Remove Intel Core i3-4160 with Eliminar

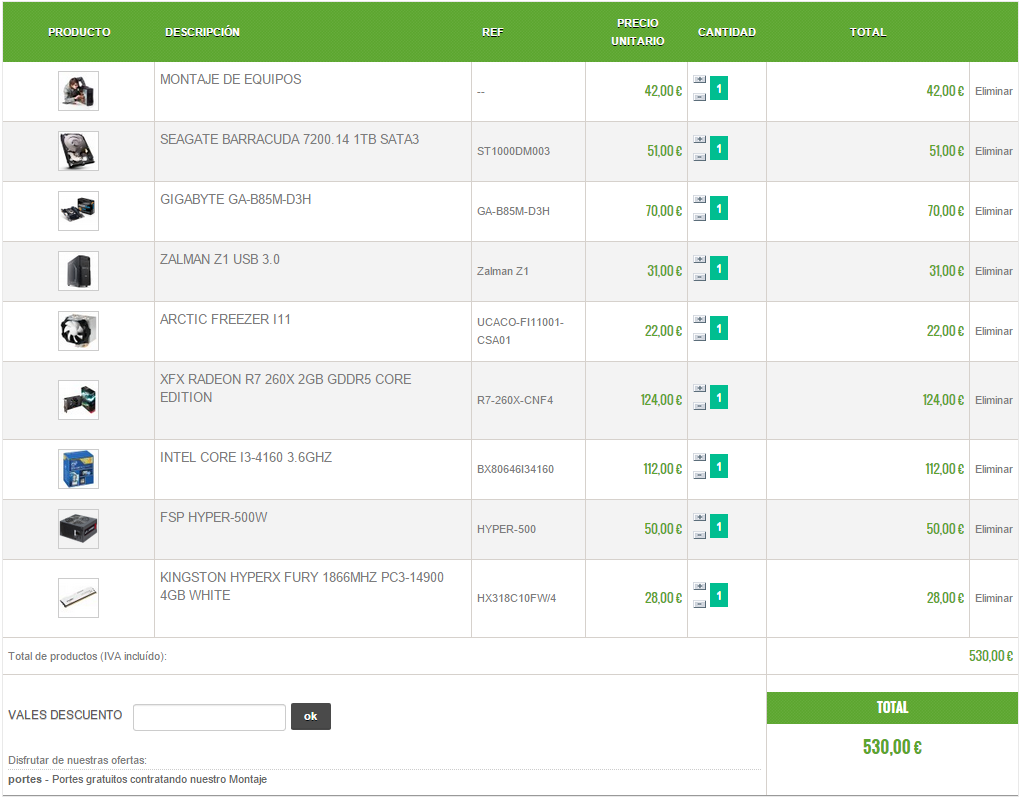tap(994, 469)
